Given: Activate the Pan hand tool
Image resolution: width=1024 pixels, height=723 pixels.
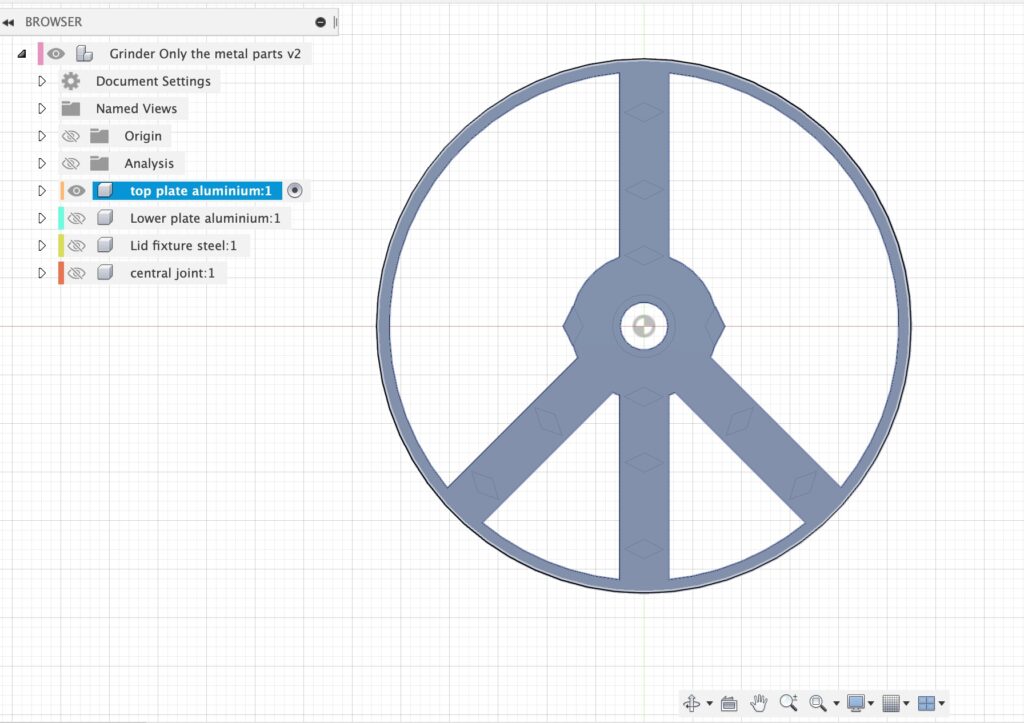Looking at the screenshot, I should (x=759, y=703).
